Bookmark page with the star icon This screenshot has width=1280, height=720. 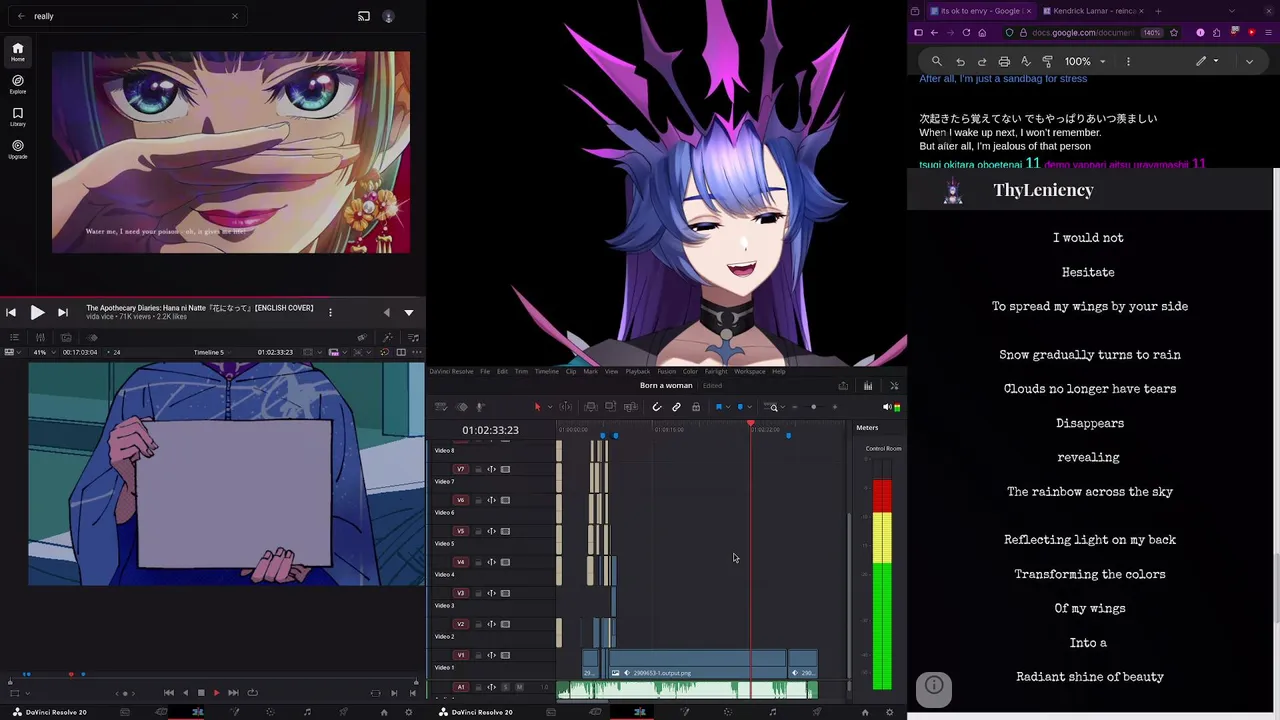tap(1174, 33)
